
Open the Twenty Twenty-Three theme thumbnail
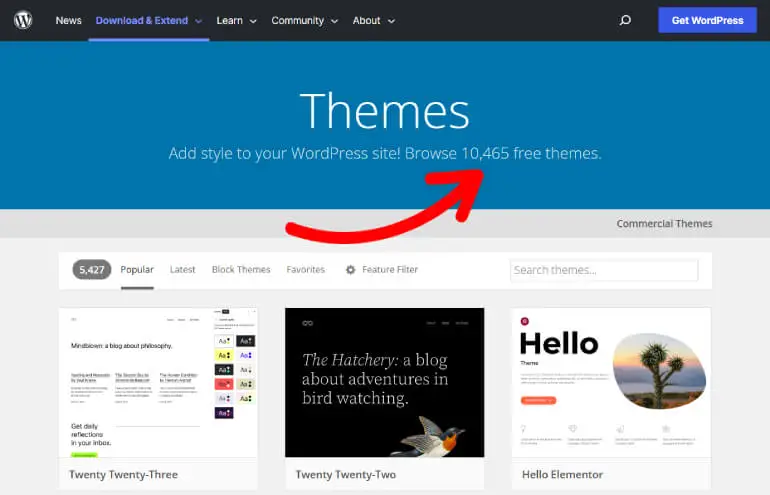[158, 383]
